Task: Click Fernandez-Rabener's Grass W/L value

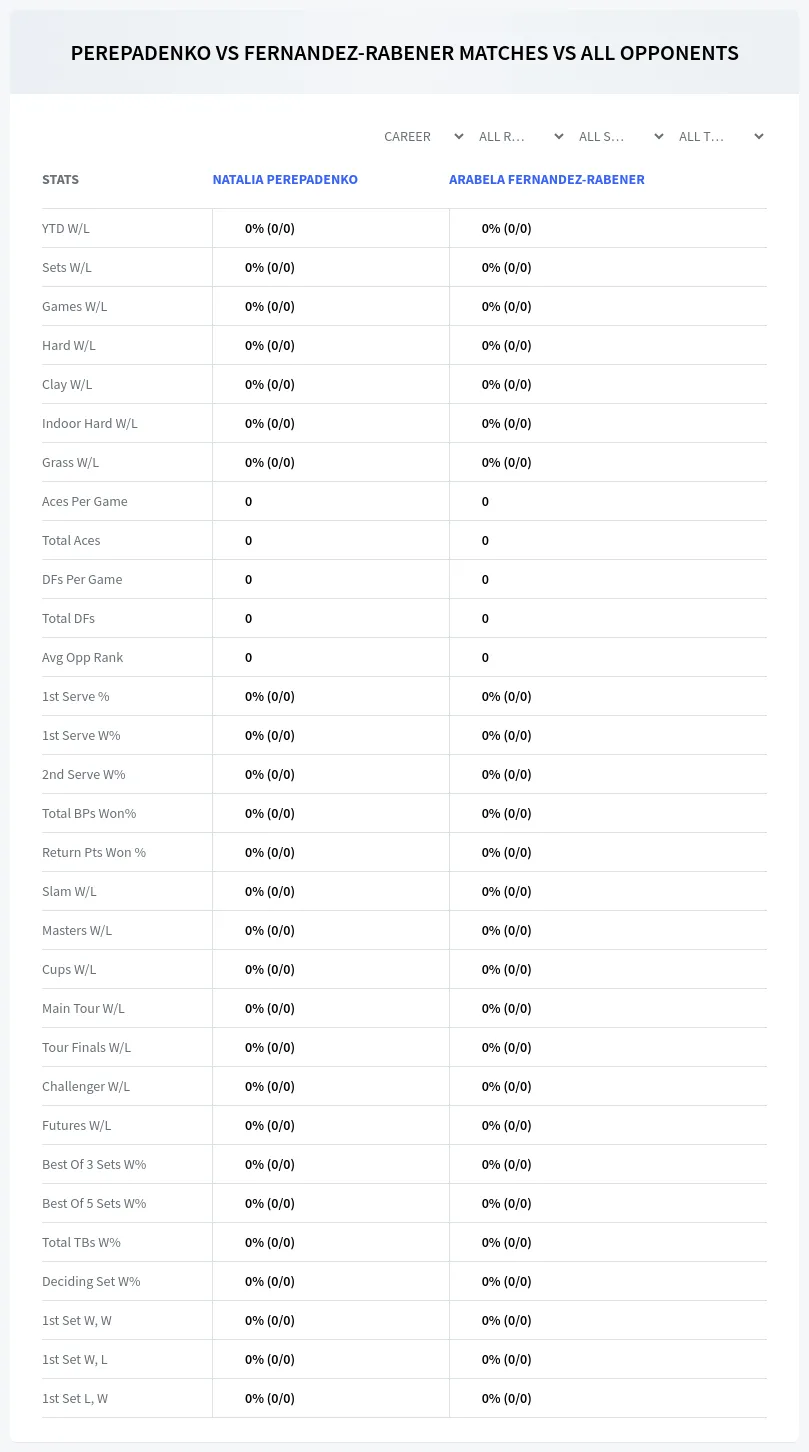Action: 507,462
